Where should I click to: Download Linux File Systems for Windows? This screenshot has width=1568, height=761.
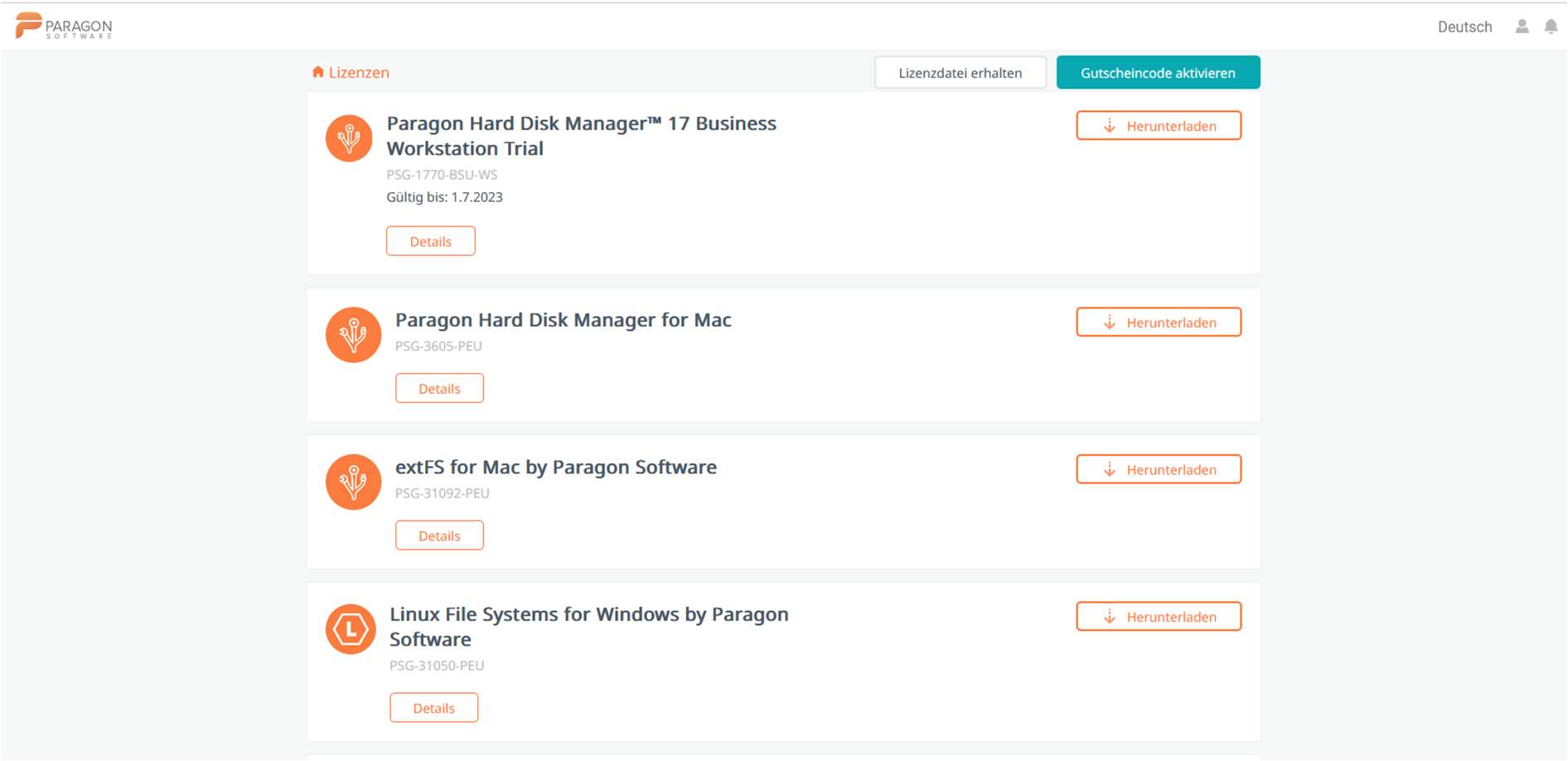tap(1158, 617)
